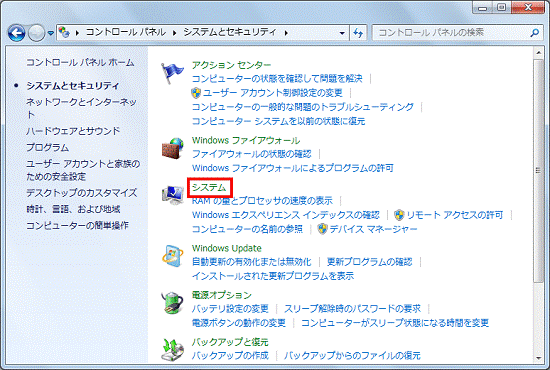Open コンピューターの一般的な問題のトラブルシューティング

click(x=303, y=107)
